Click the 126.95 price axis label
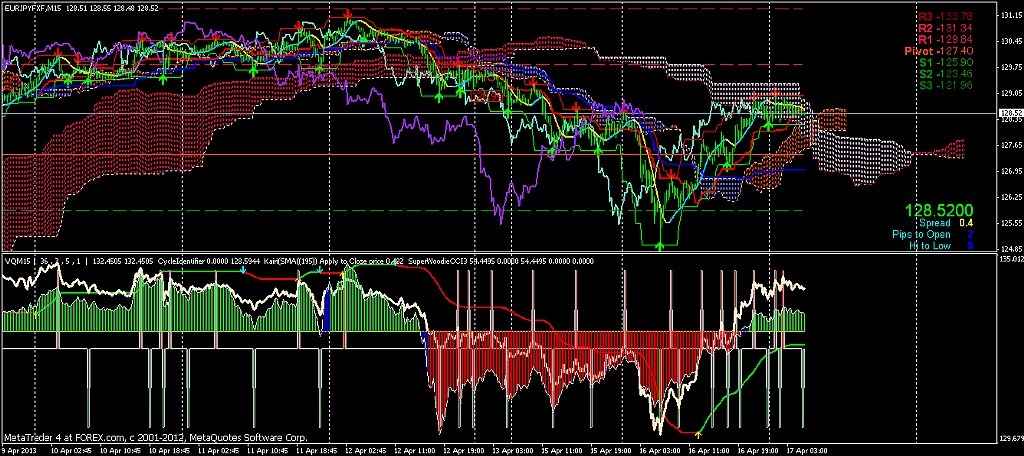 [x=1011, y=171]
